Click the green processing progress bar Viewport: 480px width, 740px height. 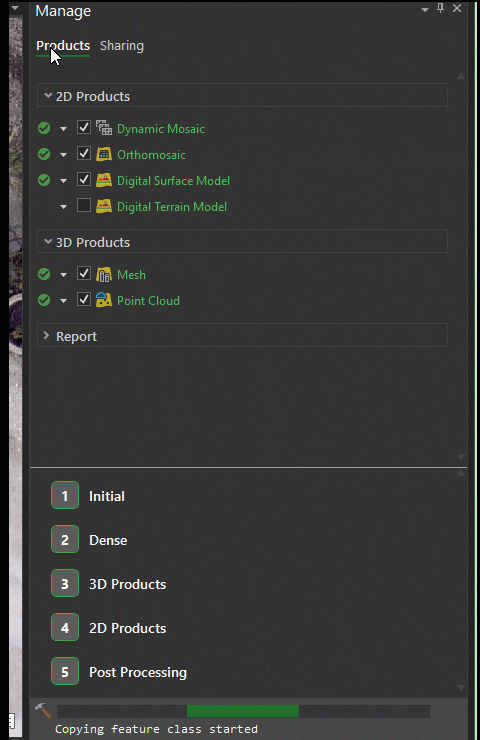click(243, 711)
